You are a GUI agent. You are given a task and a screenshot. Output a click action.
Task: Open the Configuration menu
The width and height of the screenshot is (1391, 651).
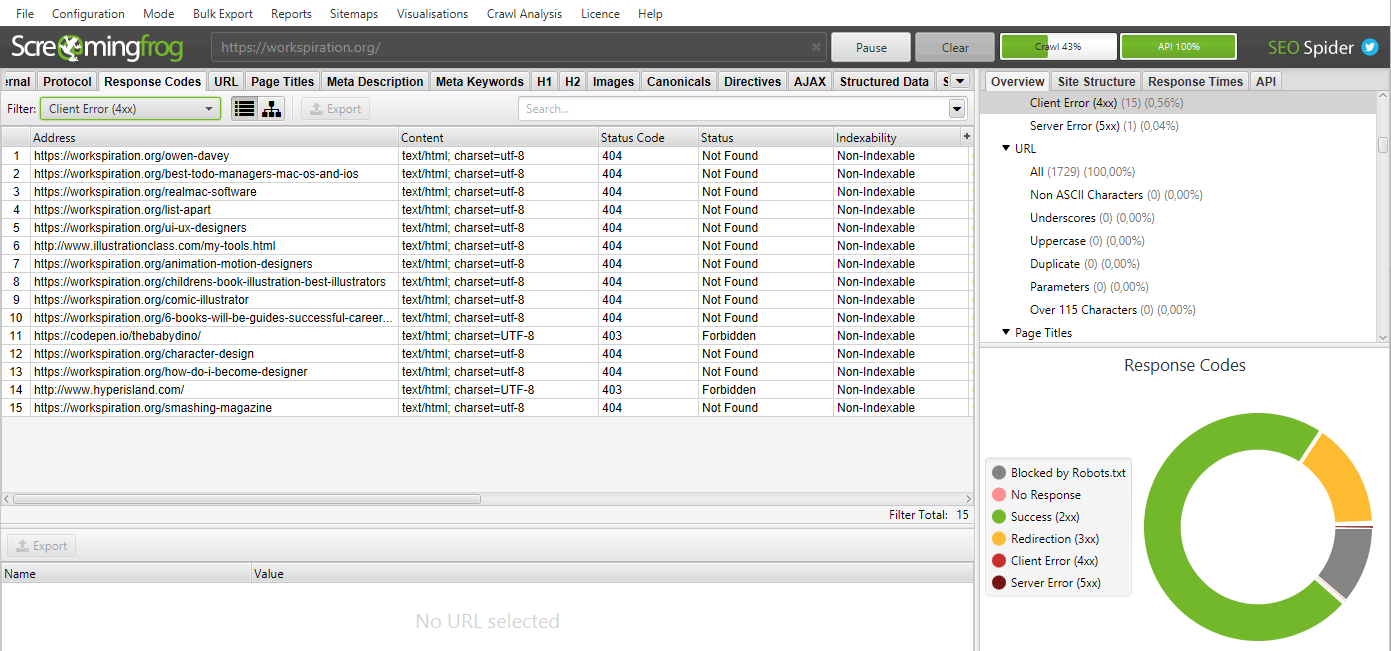88,14
